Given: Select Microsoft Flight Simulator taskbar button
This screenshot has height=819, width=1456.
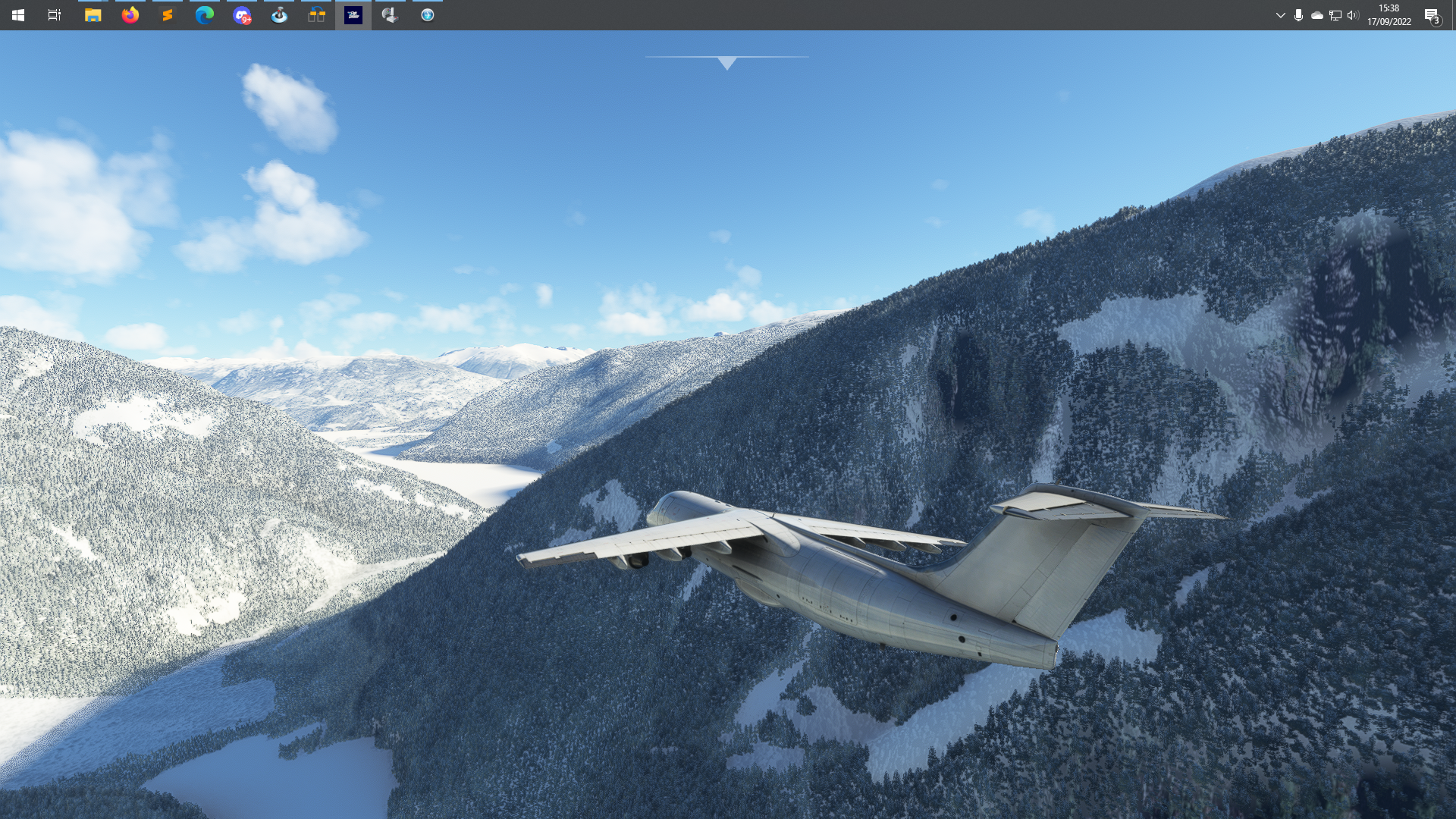Looking at the screenshot, I should point(353,15).
